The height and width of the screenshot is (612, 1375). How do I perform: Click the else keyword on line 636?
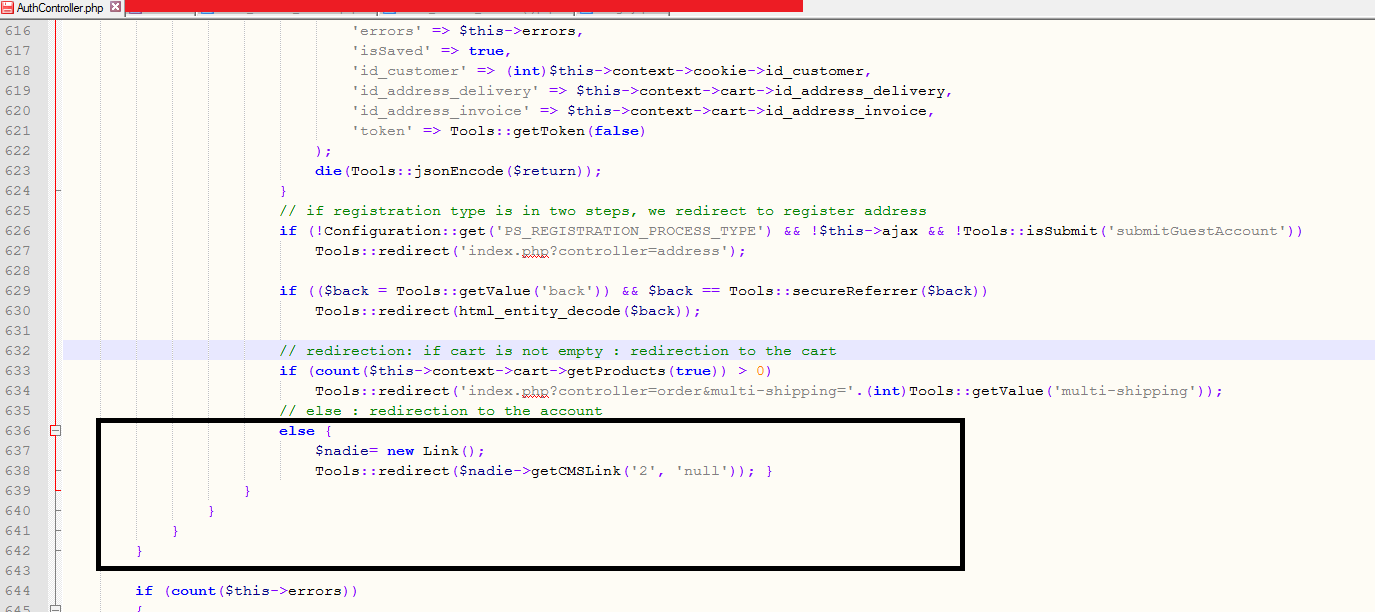(x=296, y=431)
